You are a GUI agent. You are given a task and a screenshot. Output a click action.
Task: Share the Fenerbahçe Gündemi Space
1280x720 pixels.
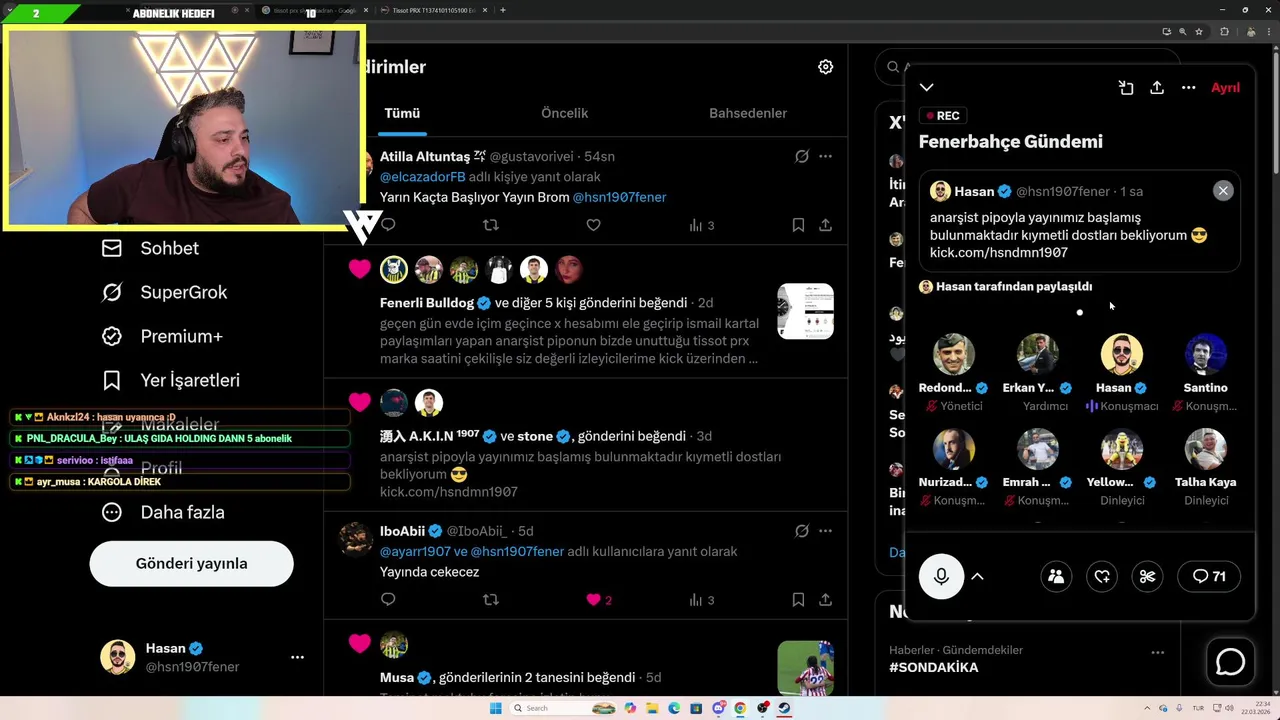pyautogui.click(x=1157, y=88)
